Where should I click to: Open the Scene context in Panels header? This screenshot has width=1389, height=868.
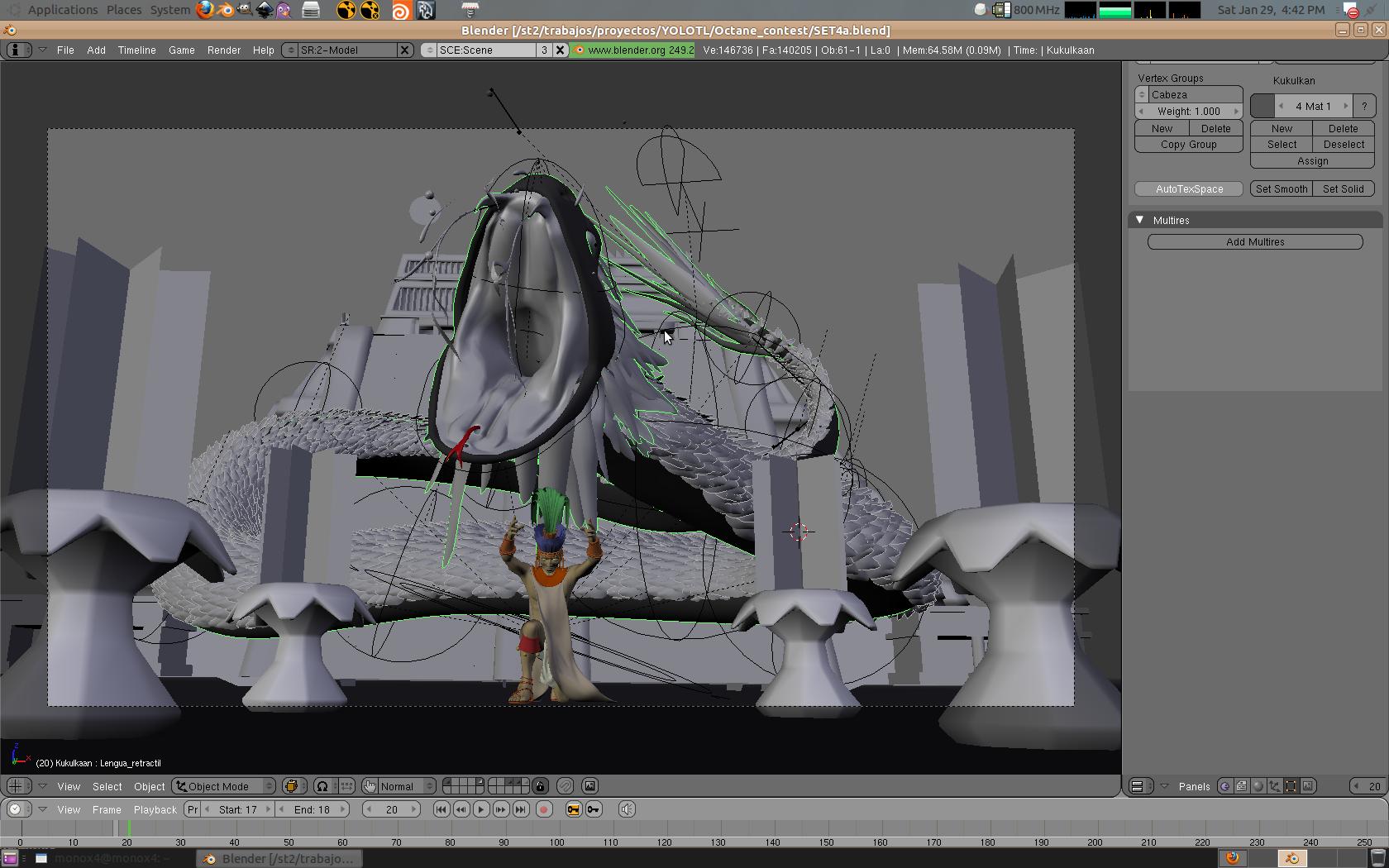(x=1307, y=786)
